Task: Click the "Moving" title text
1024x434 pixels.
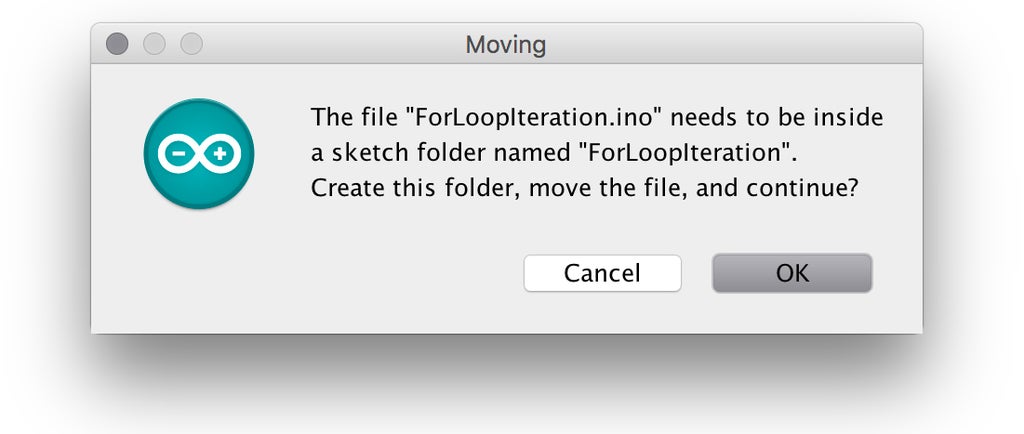Action: point(505,45)
